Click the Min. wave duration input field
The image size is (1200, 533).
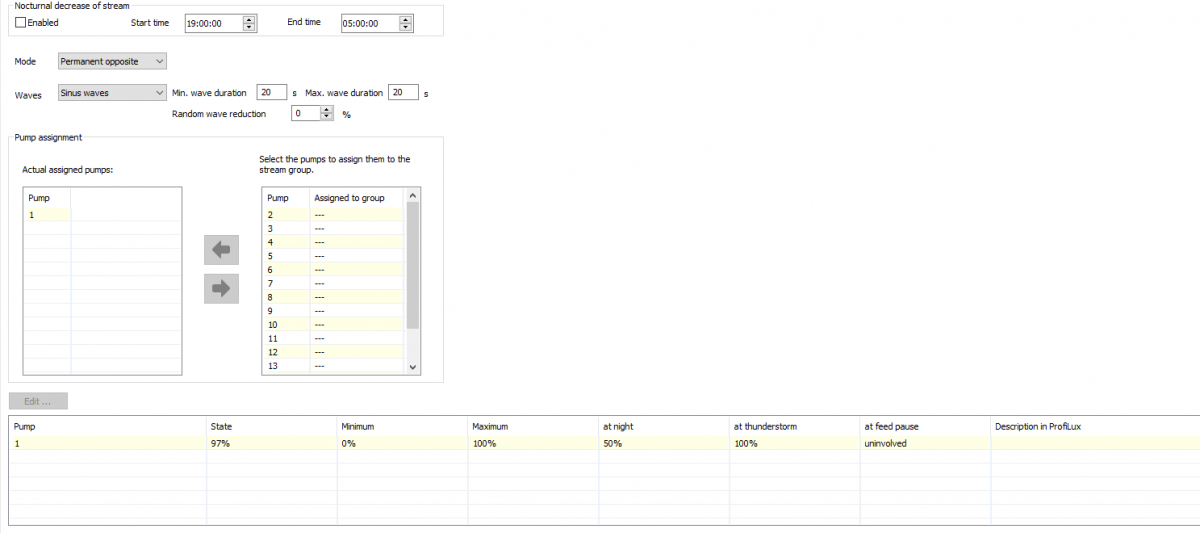tap(271, 92)
